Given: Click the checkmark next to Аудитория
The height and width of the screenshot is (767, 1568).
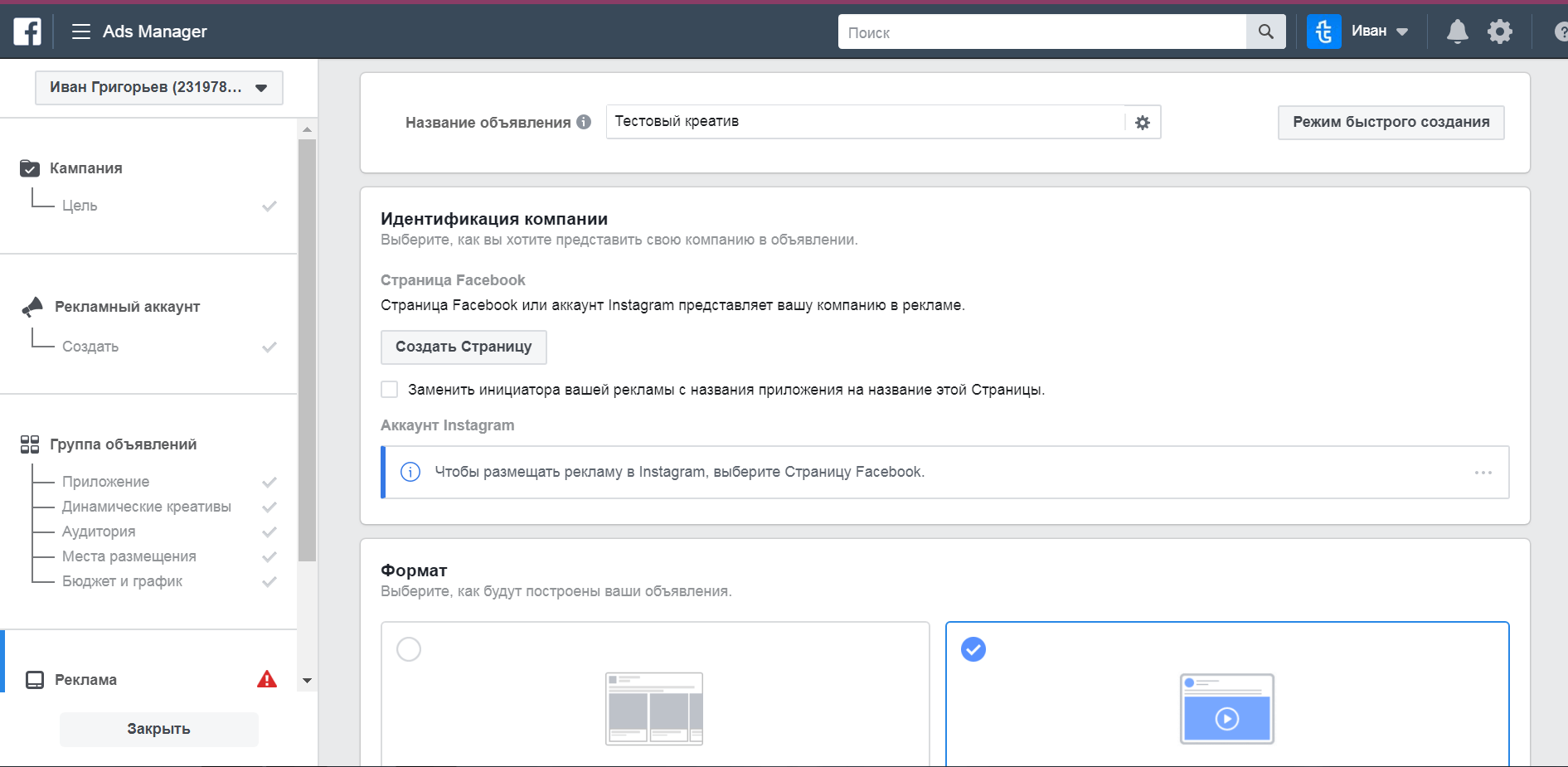Looking at the screenshot, I should tap(269, 532).
